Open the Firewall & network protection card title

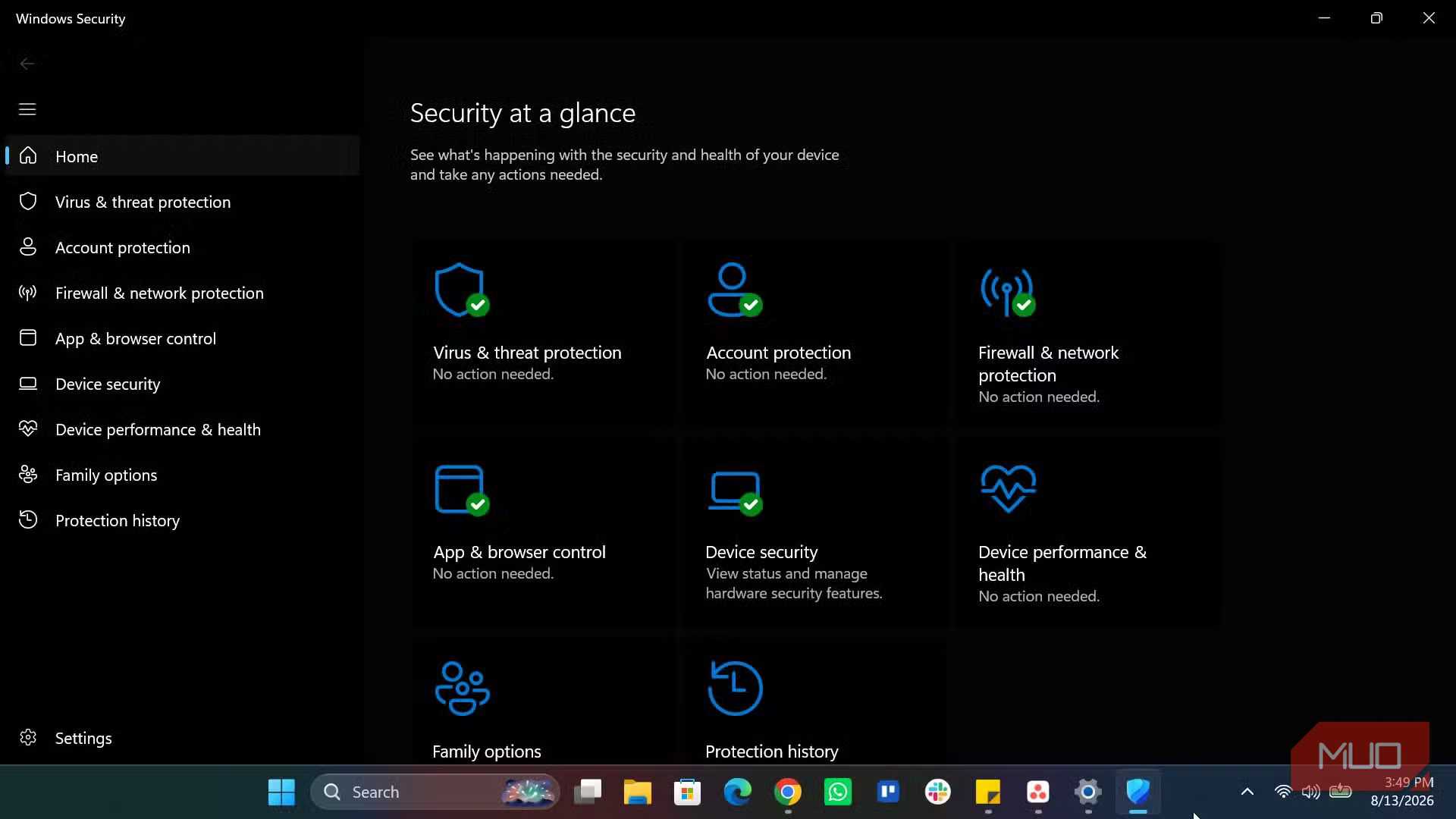click(1048, 364)
